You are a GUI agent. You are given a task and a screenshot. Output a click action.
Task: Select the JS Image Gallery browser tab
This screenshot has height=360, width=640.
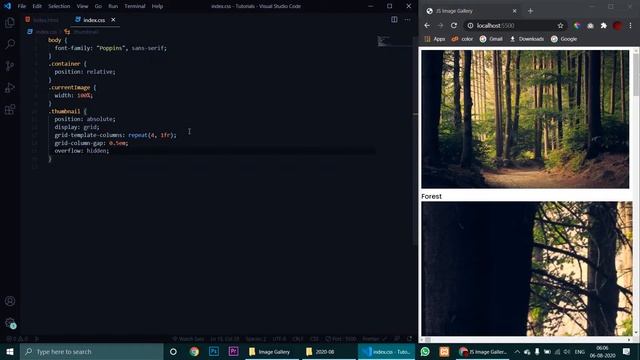pos(471,11)
